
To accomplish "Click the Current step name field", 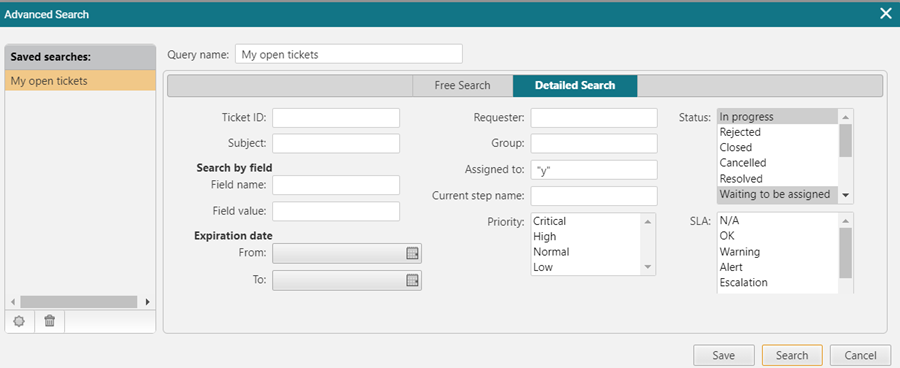I will (593, 196).
